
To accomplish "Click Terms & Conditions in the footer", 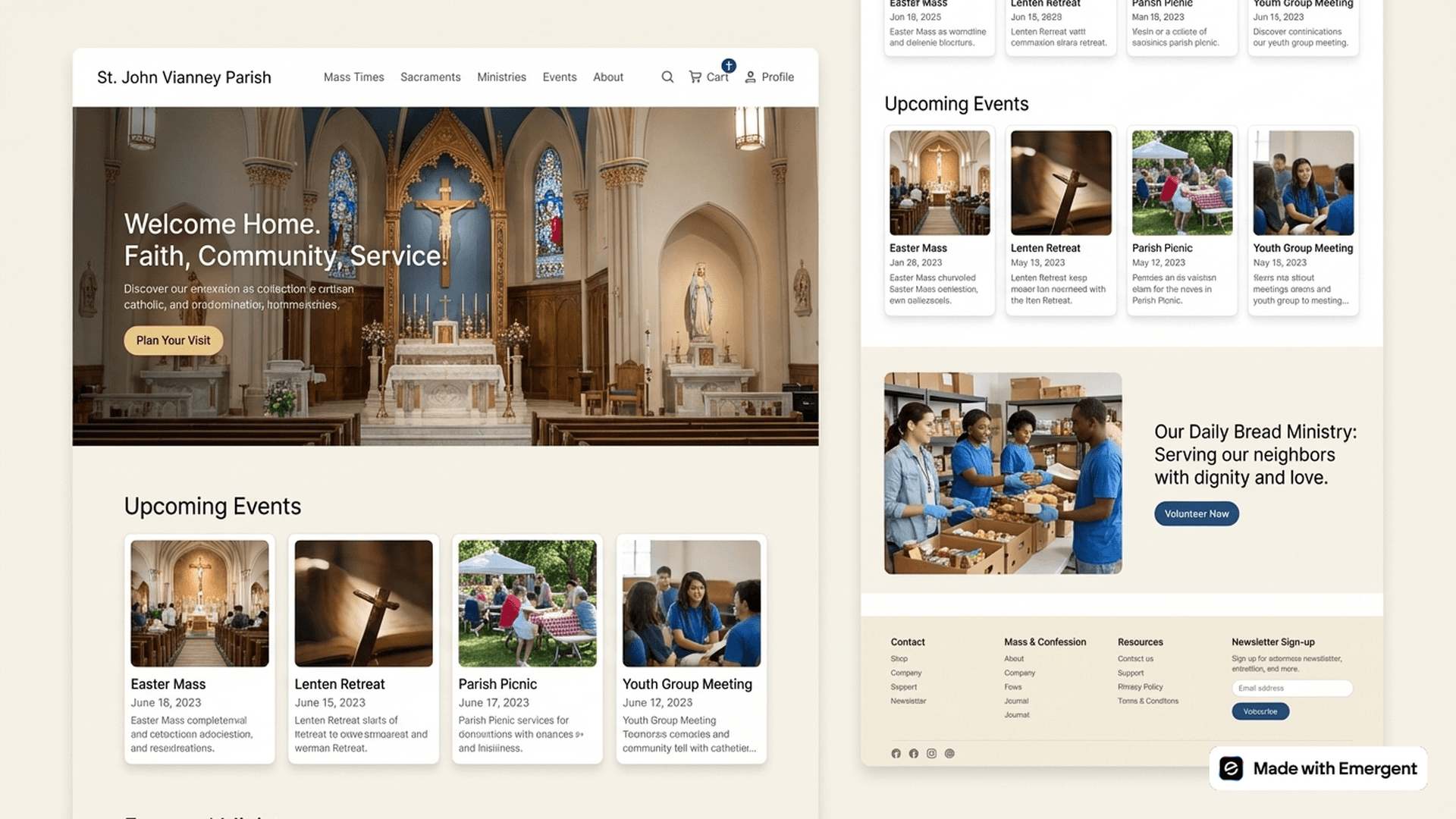I will 1147,701.
